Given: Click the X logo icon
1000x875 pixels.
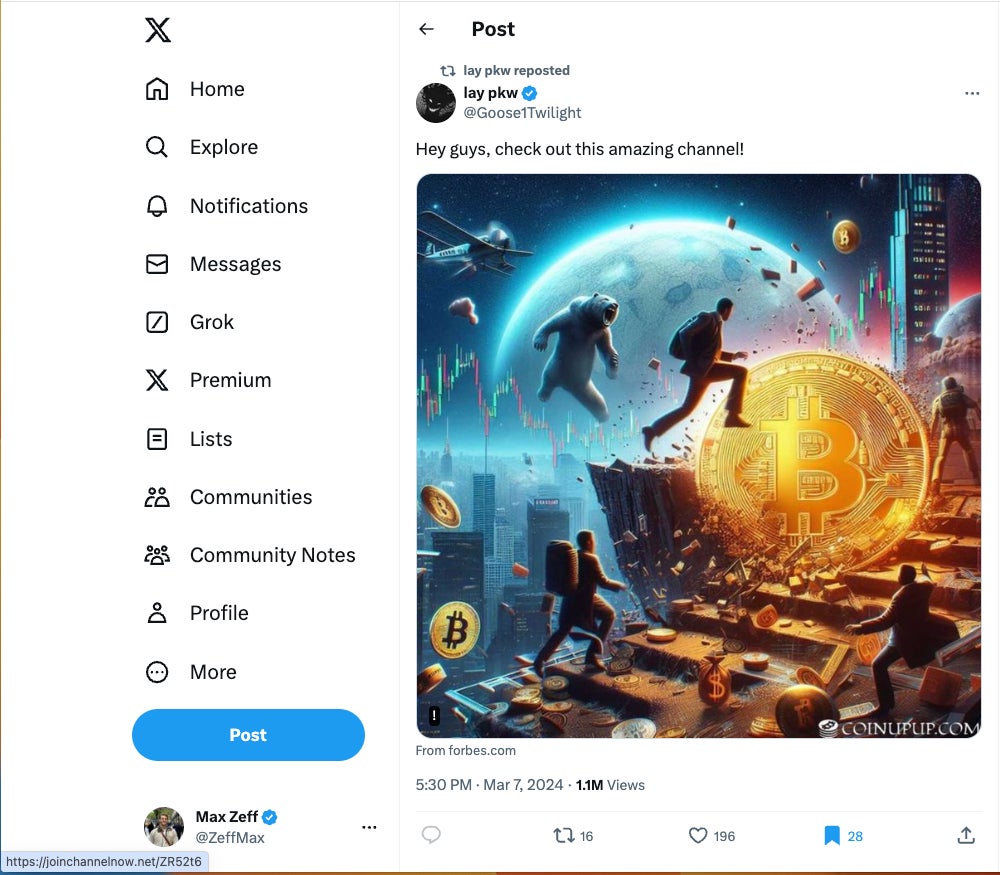Looking at the screenshot, I should pyautogui.click(x=158, y=30).
